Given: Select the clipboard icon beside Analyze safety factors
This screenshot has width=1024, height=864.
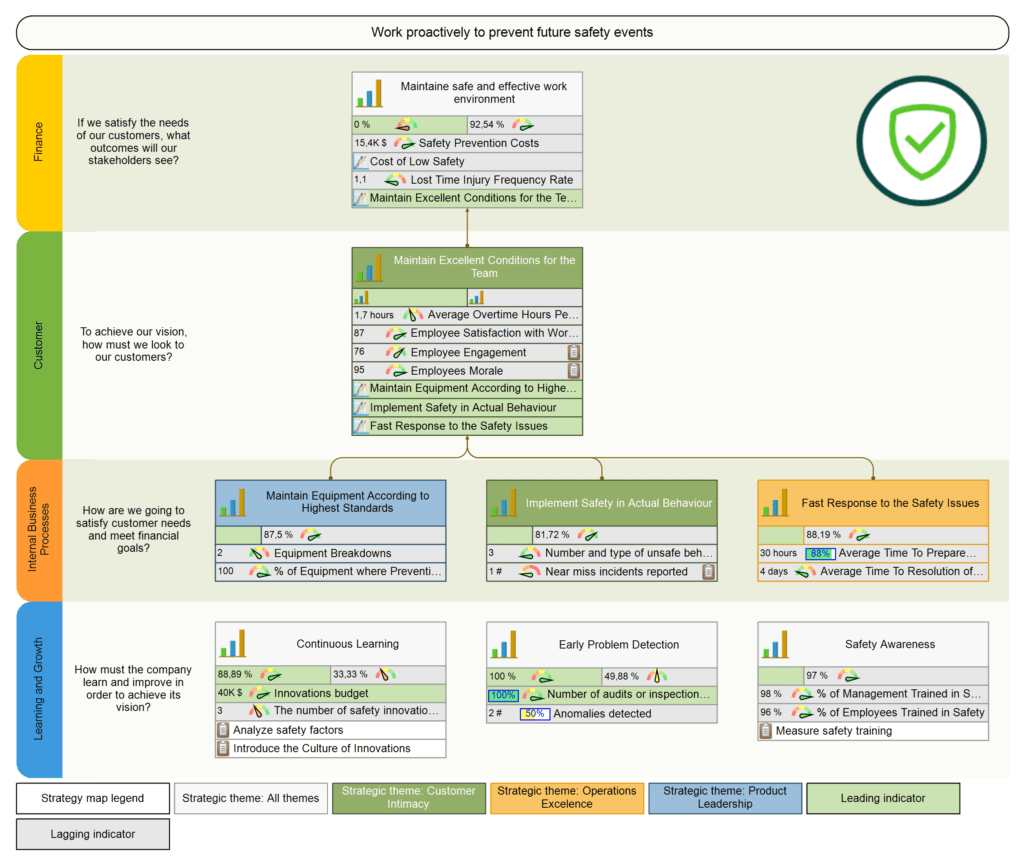Looking at the screenshot, I should pos(223,730).
